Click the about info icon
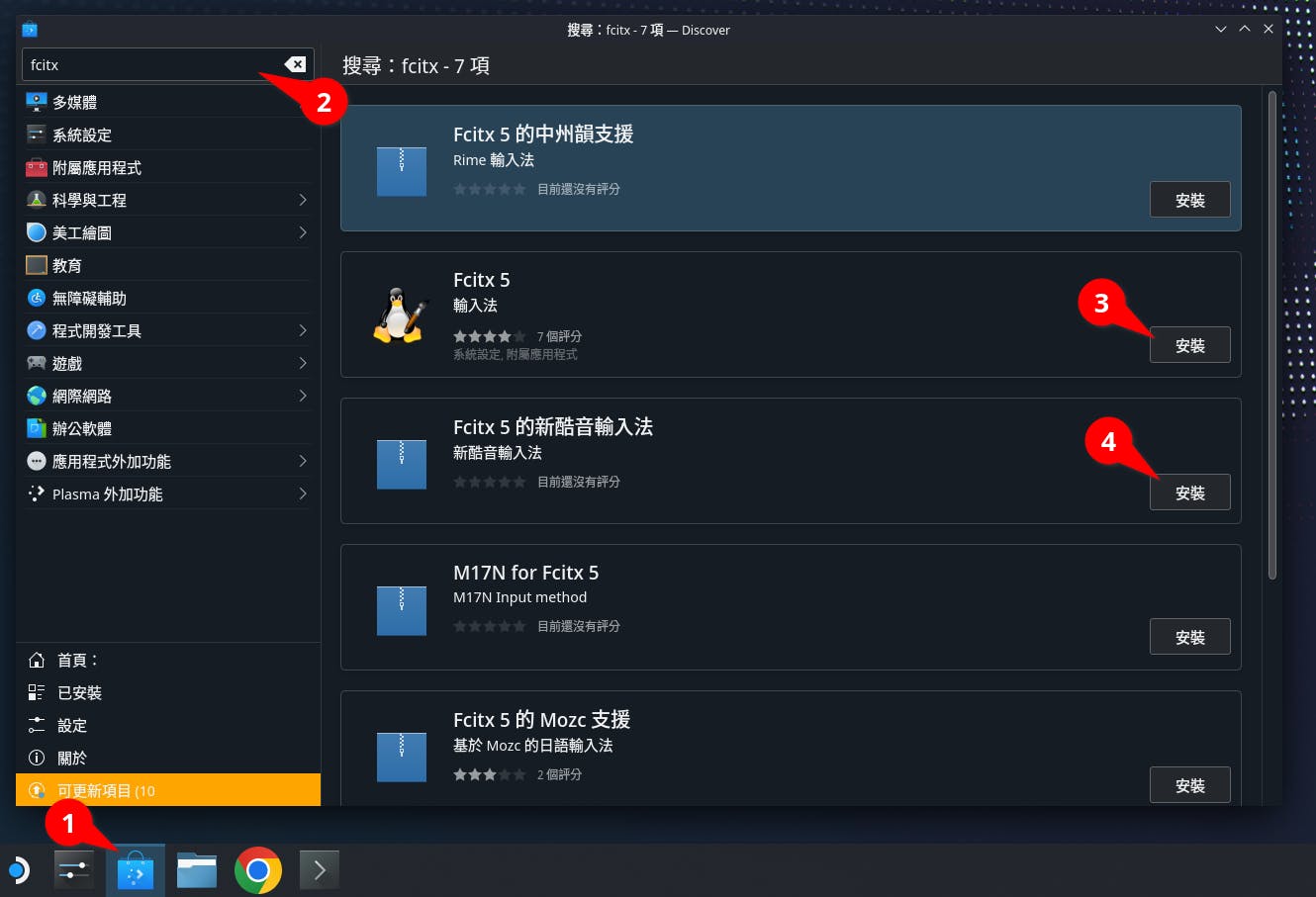 37,758
